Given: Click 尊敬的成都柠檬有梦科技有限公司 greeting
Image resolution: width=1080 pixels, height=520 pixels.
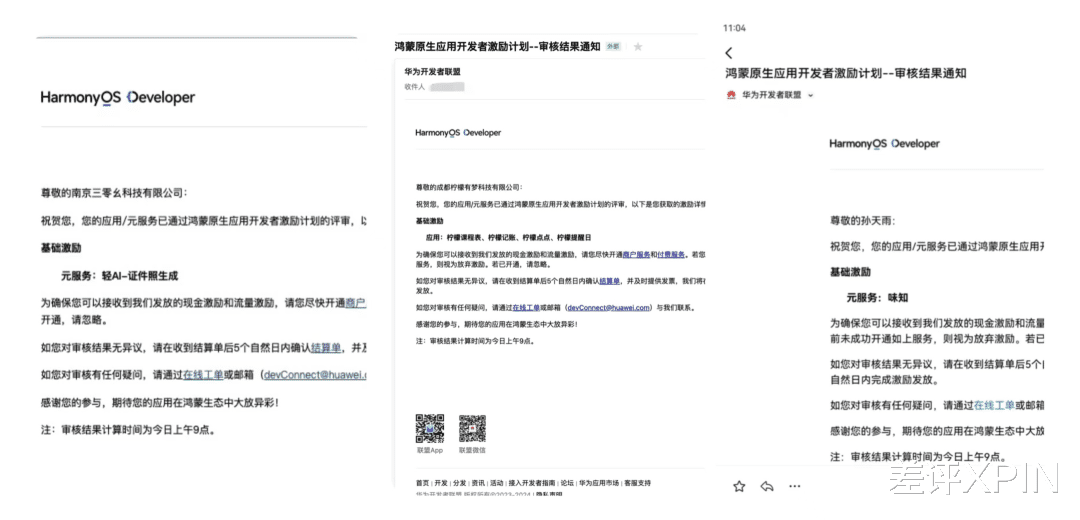Looking at the screenshot, I should [468, 187].
